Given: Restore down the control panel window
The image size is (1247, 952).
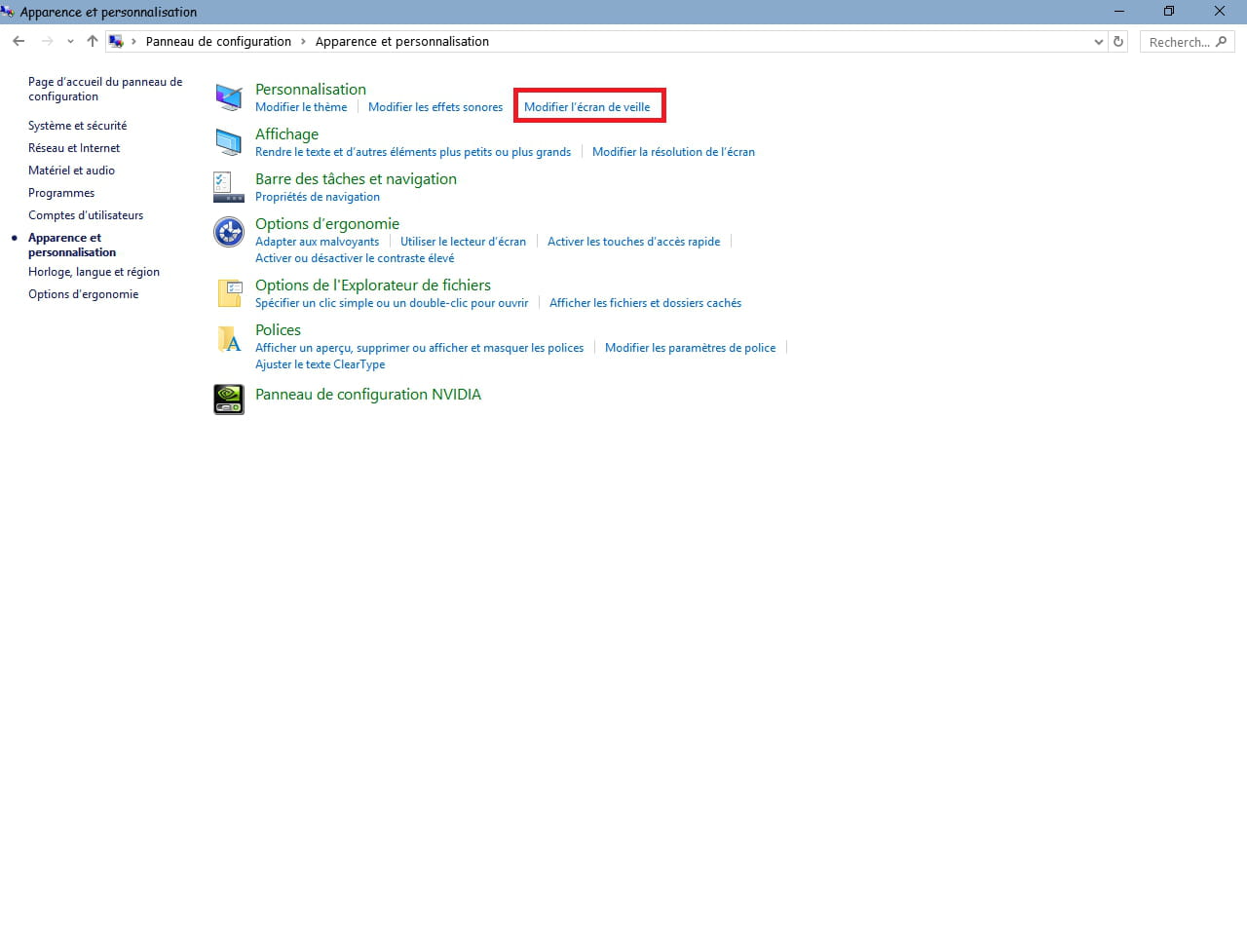Looking at the screenshot, I should 1169,12.
